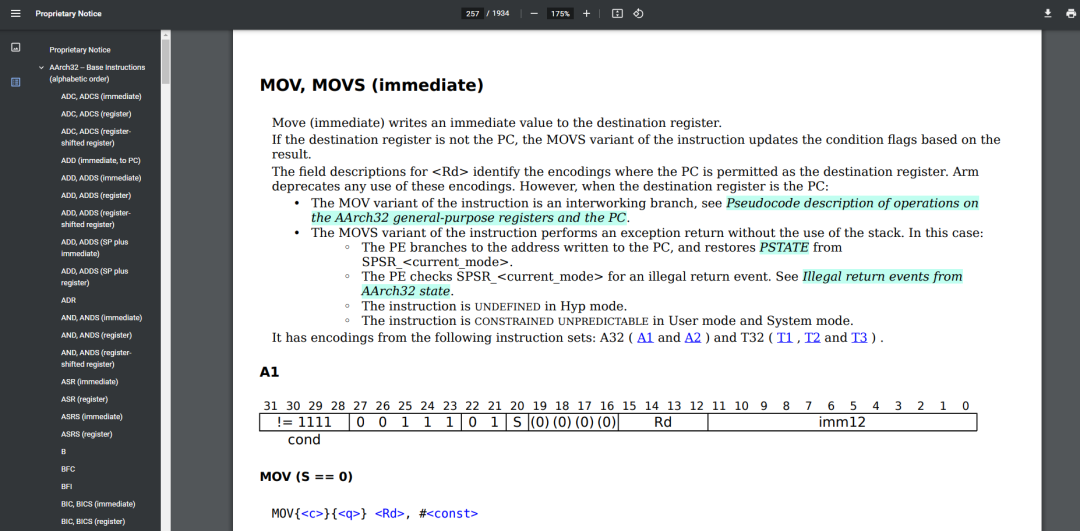Collapse AArch32 Base Instructions outline section

coord(41,67)
